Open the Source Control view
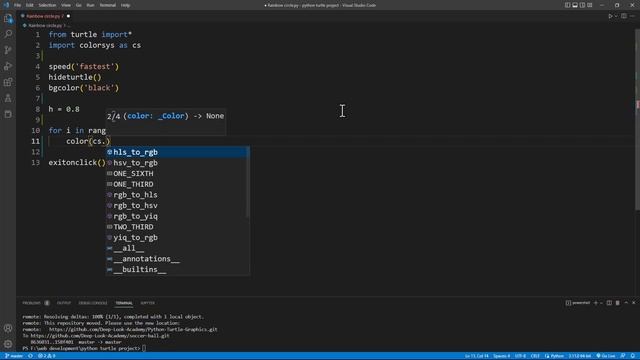Image resolution: width=640 pixels, height=360 pixels. coord(8,50)
